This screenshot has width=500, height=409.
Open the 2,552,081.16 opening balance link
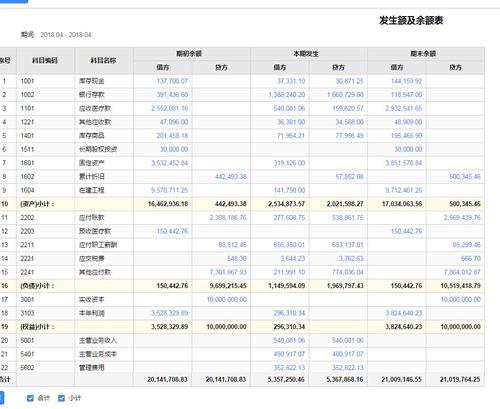(170, 108)
